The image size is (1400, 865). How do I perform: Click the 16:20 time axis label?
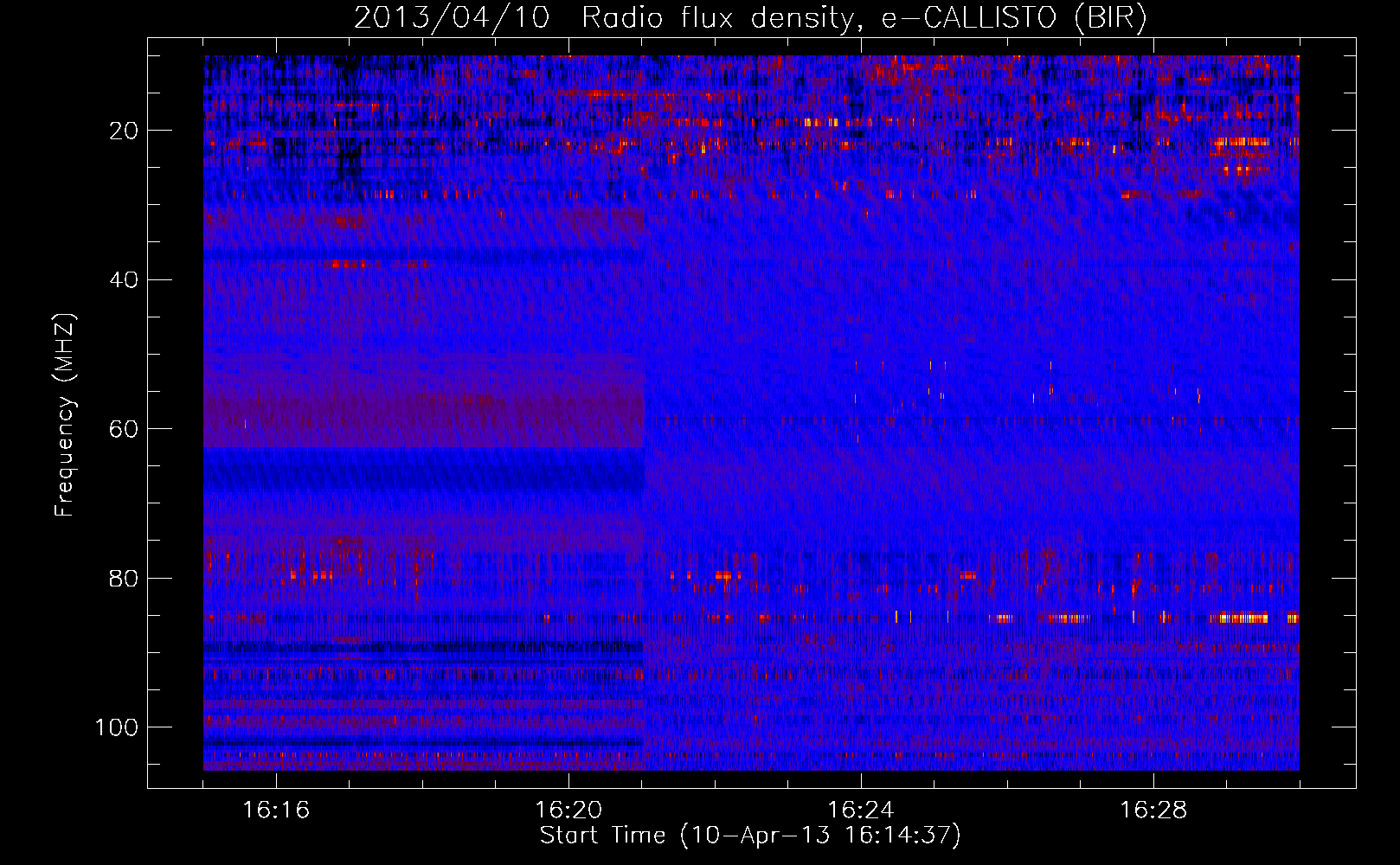pos(568,811)
